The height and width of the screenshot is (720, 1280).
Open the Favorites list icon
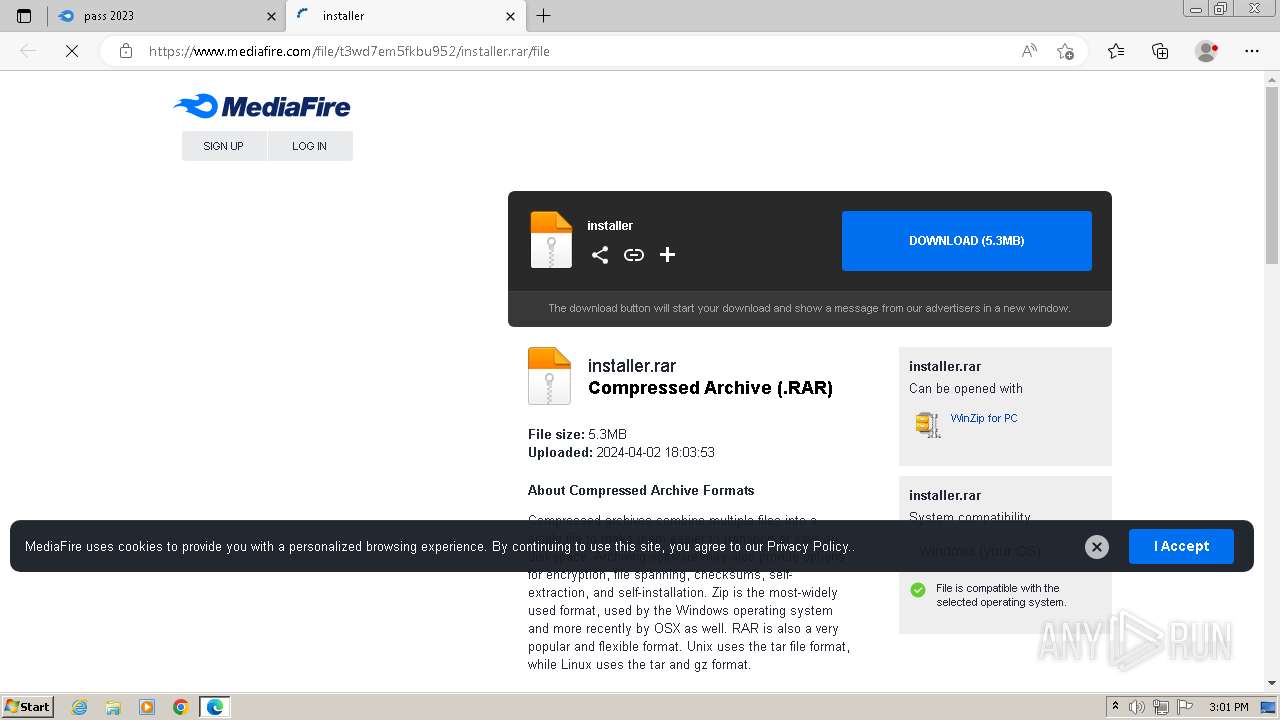(1116, 51)
